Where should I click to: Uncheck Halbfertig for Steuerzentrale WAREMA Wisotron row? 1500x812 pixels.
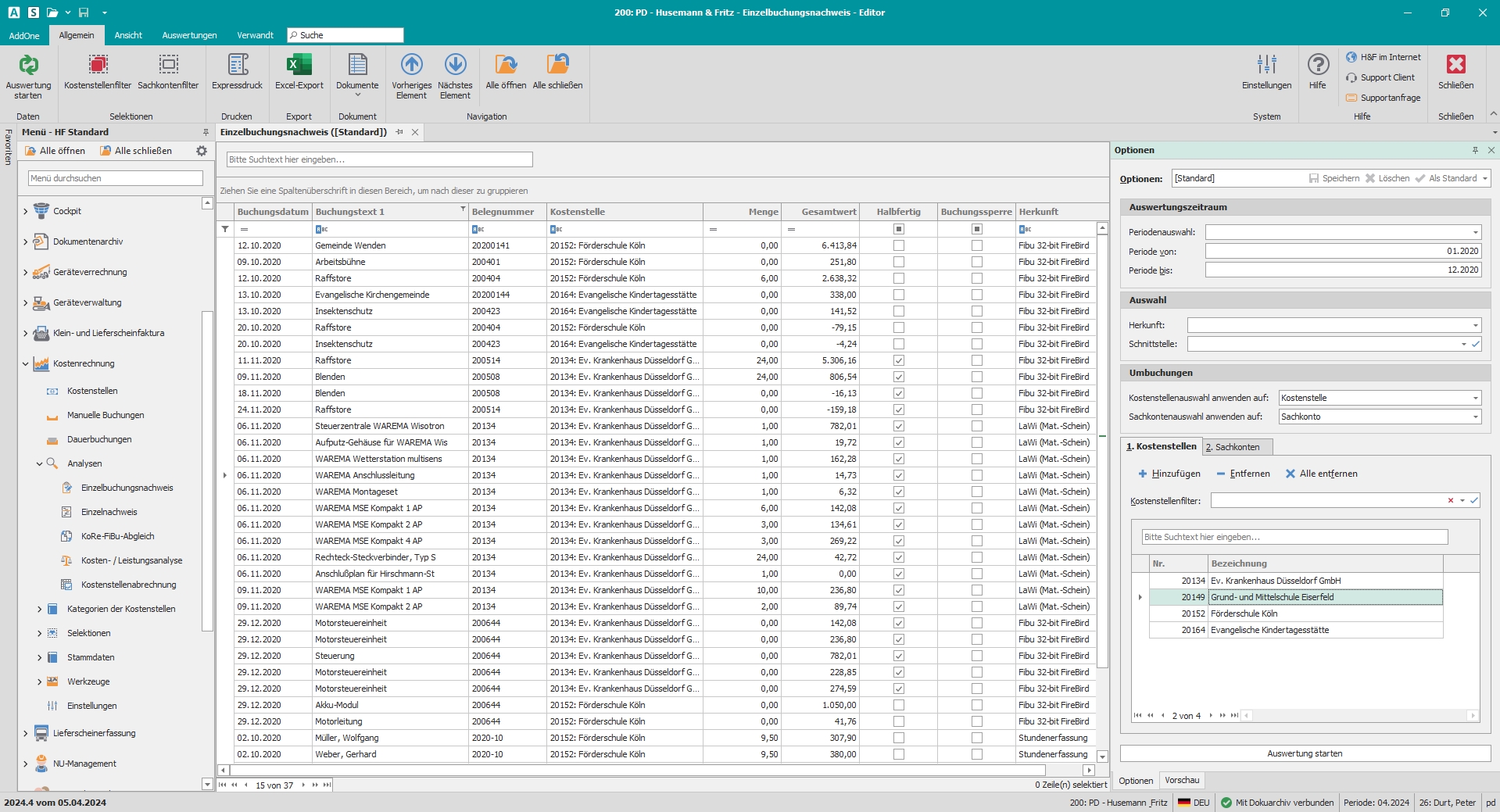pos(899,426)
